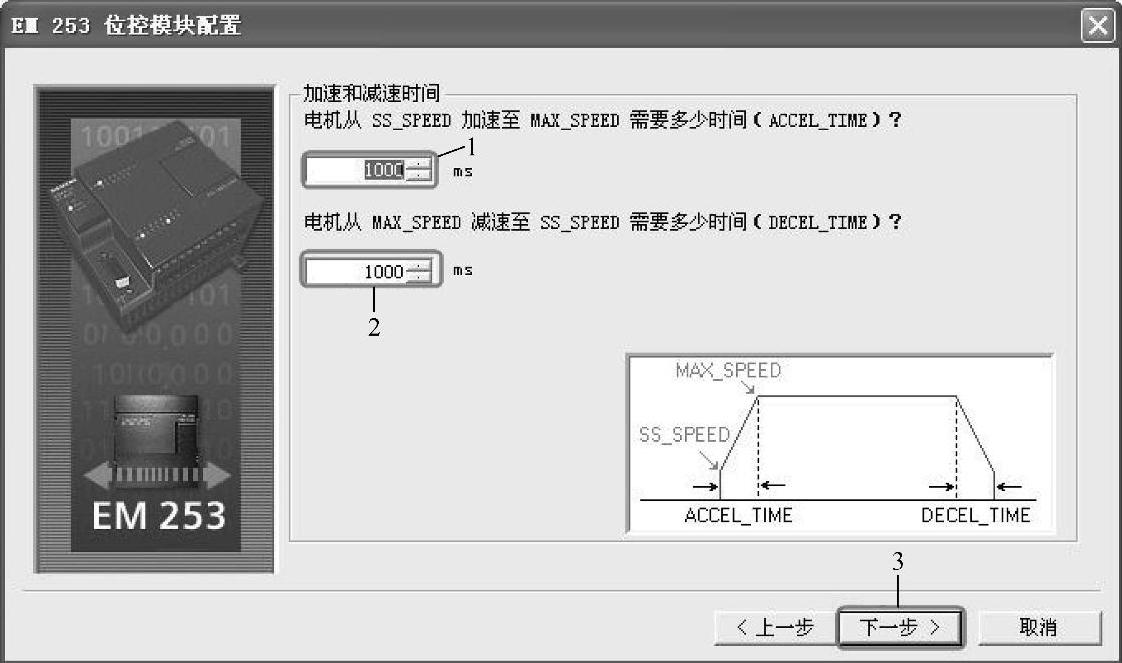Click the ms unit next to DECEL_TIME field

[462, 270]
